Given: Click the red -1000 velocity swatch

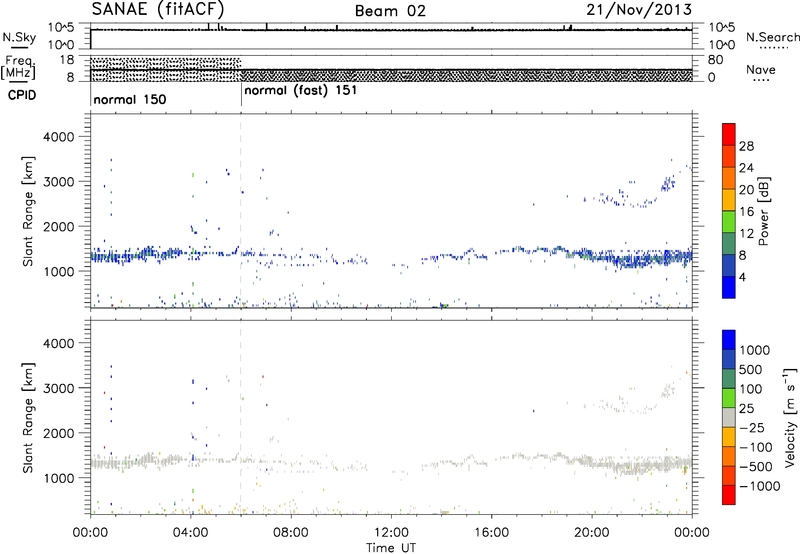Looking at the screenshot, I should point(729,495).
